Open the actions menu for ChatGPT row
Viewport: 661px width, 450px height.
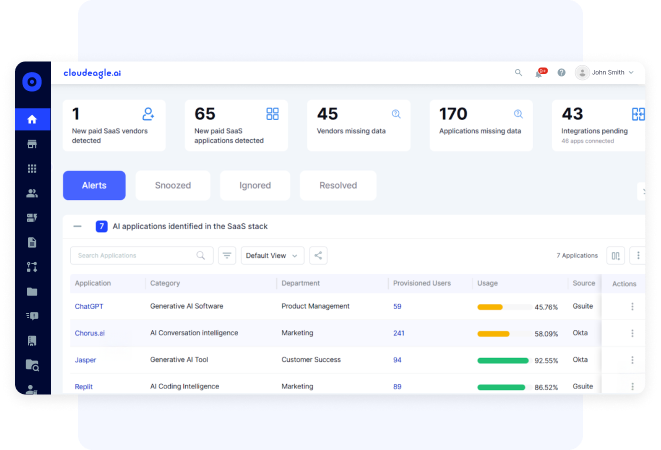[632, 307]
